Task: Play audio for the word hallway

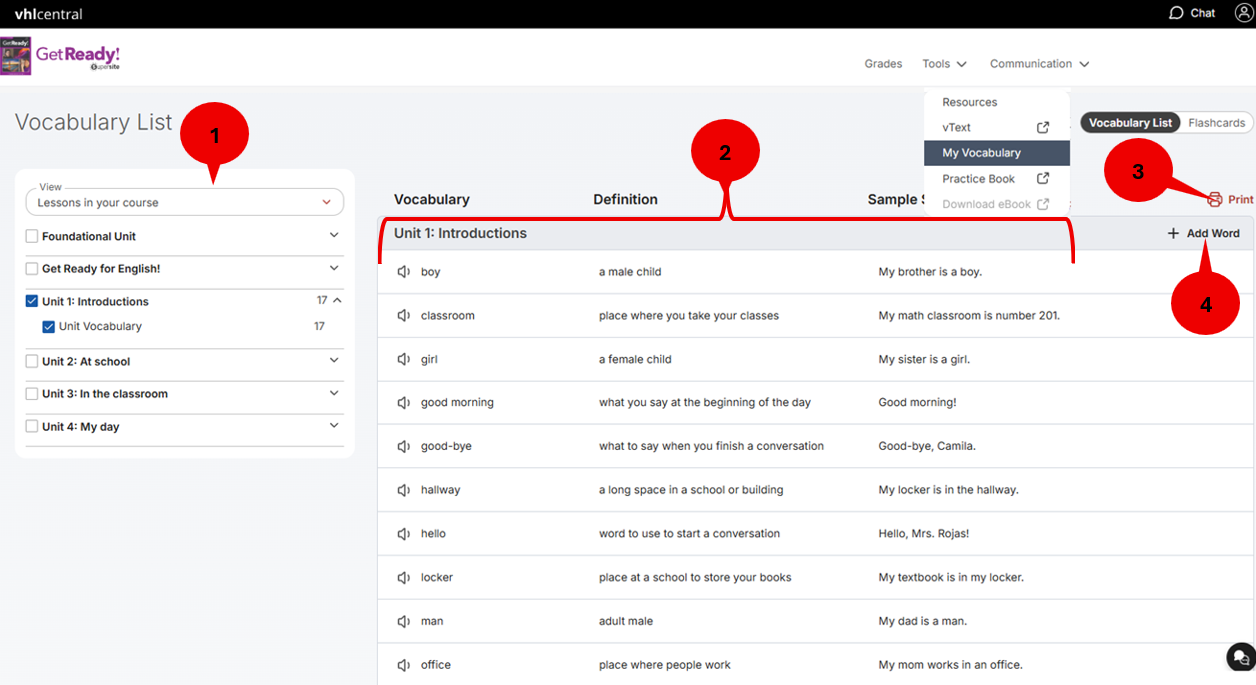Action: (404, 490)
